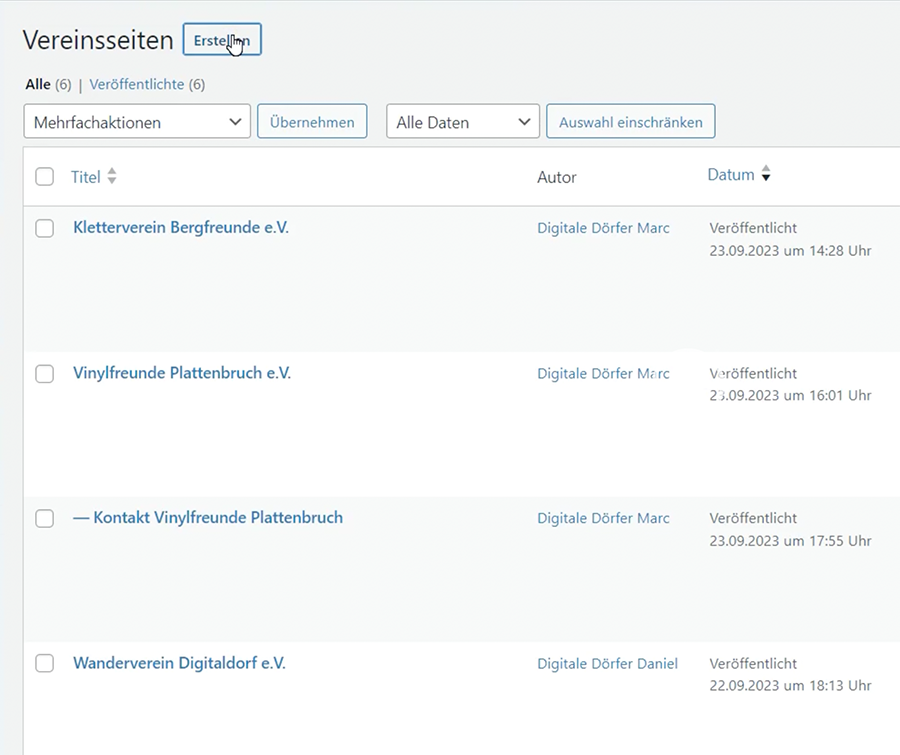Click the Erstellen button
The width and height of the screenshot is (900, 755).
222,39
